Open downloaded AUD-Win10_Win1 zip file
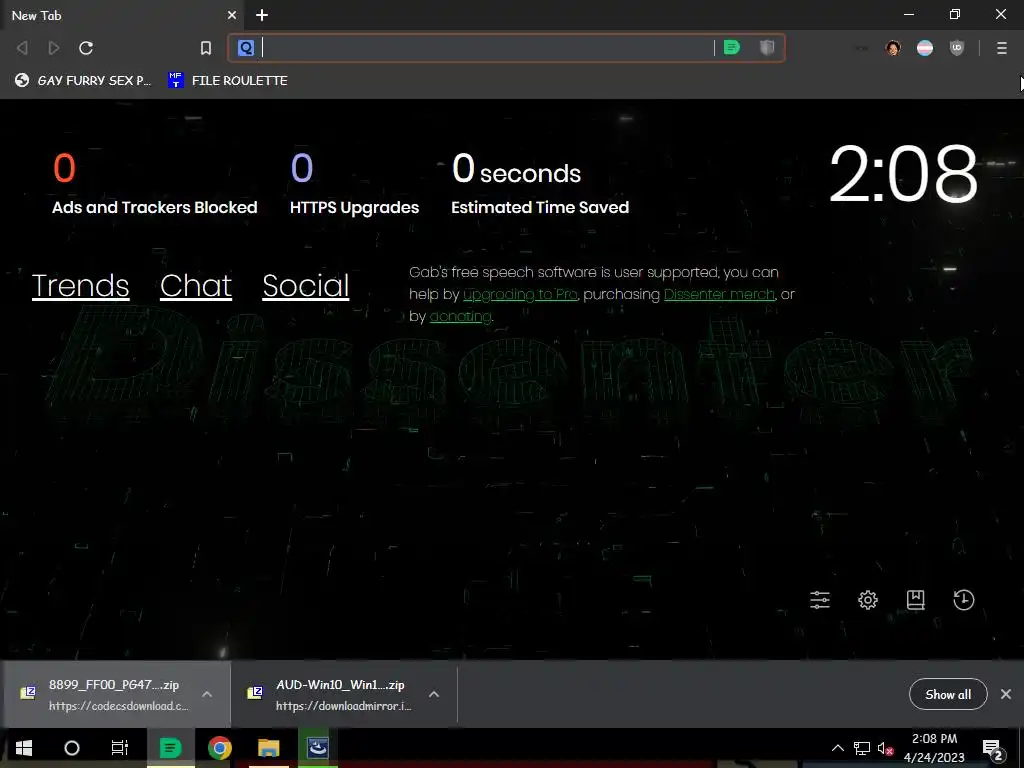 (330, 694)
